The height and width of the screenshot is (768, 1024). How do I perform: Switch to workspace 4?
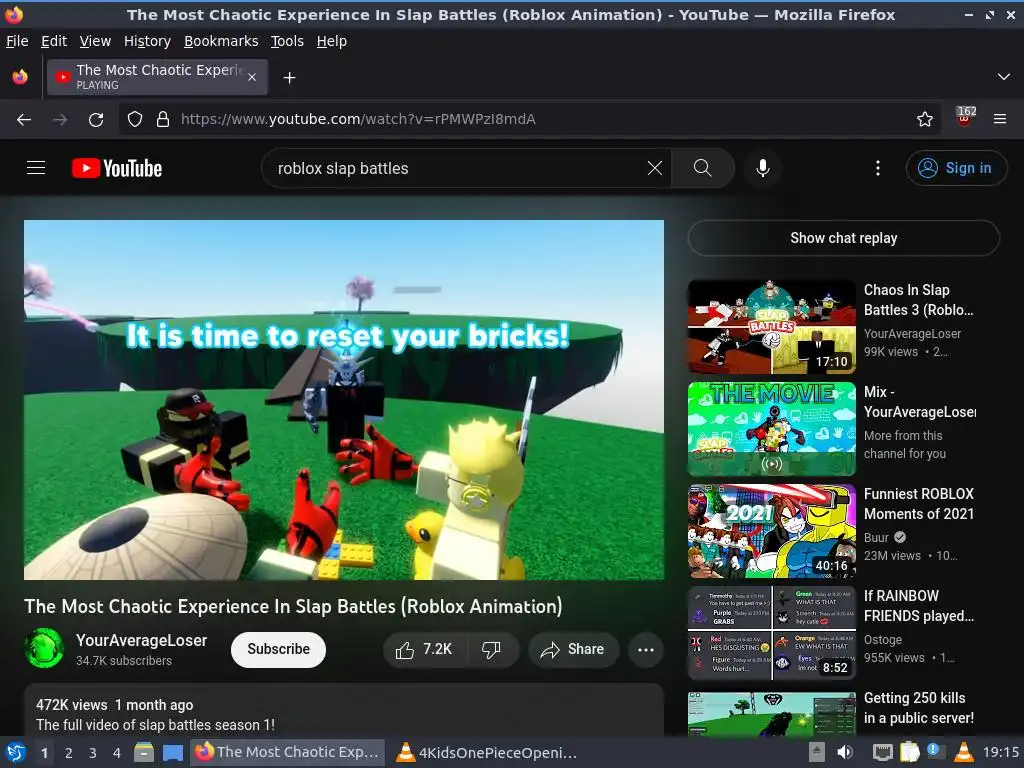pos(116,753)
